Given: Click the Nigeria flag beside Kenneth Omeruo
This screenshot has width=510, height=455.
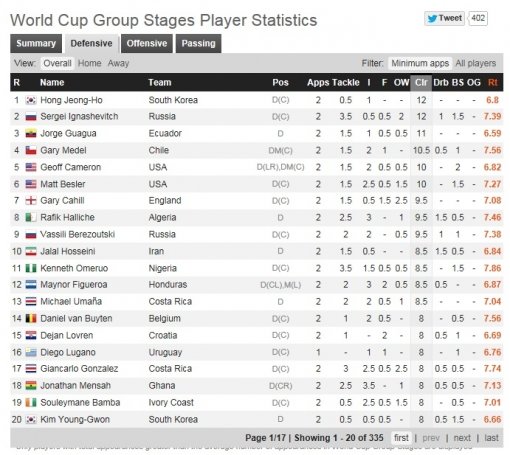Looking at the screenshot, I should pyautogui.click(x=31, y=268).
